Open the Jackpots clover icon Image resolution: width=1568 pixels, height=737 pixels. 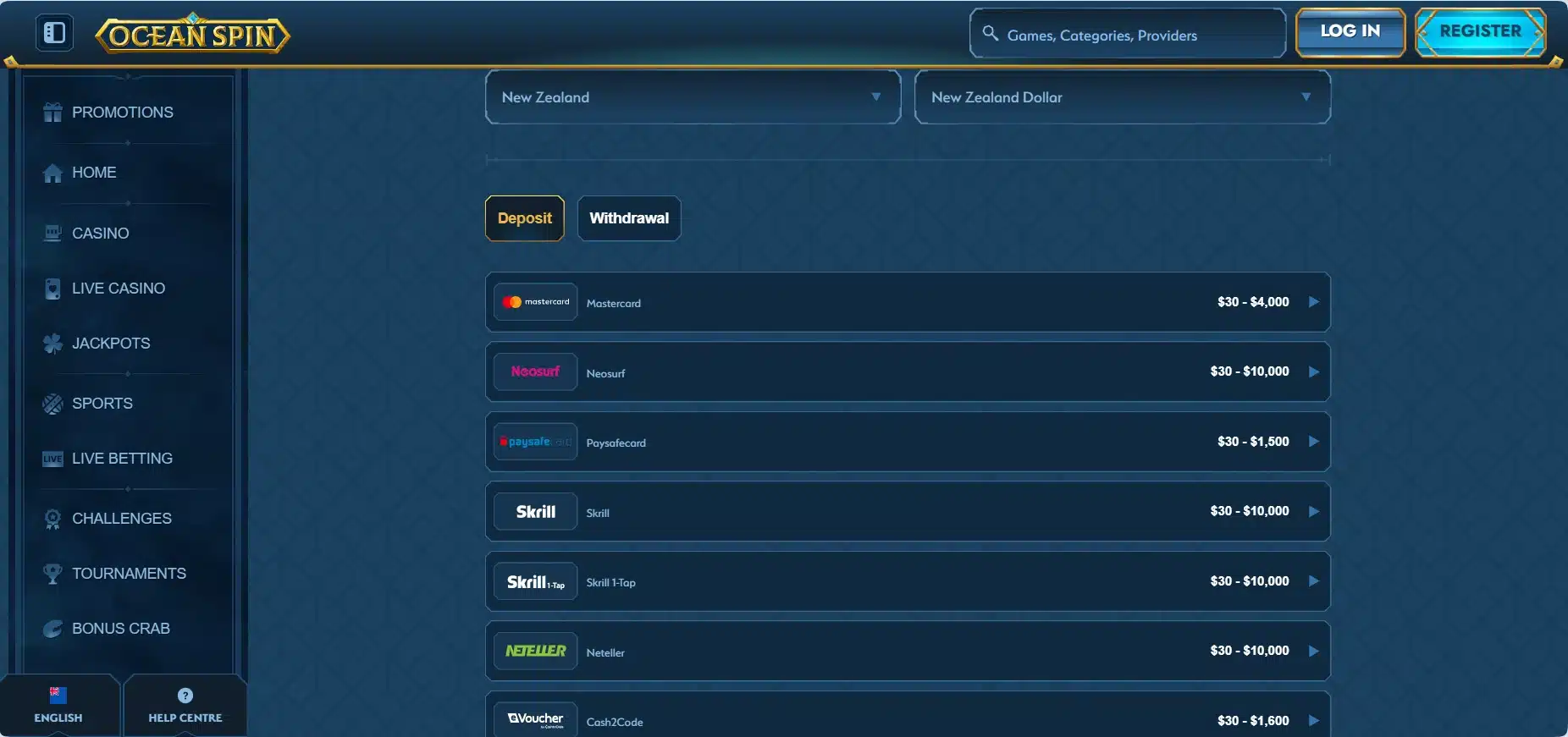52,344
